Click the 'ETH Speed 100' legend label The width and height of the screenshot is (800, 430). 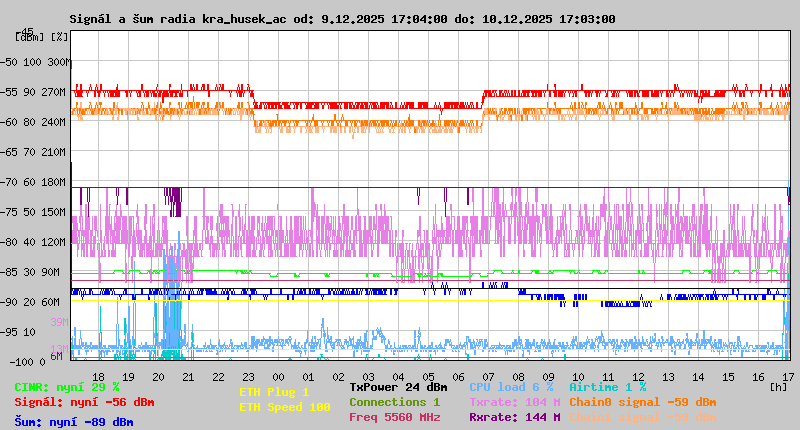coord(285,407)
